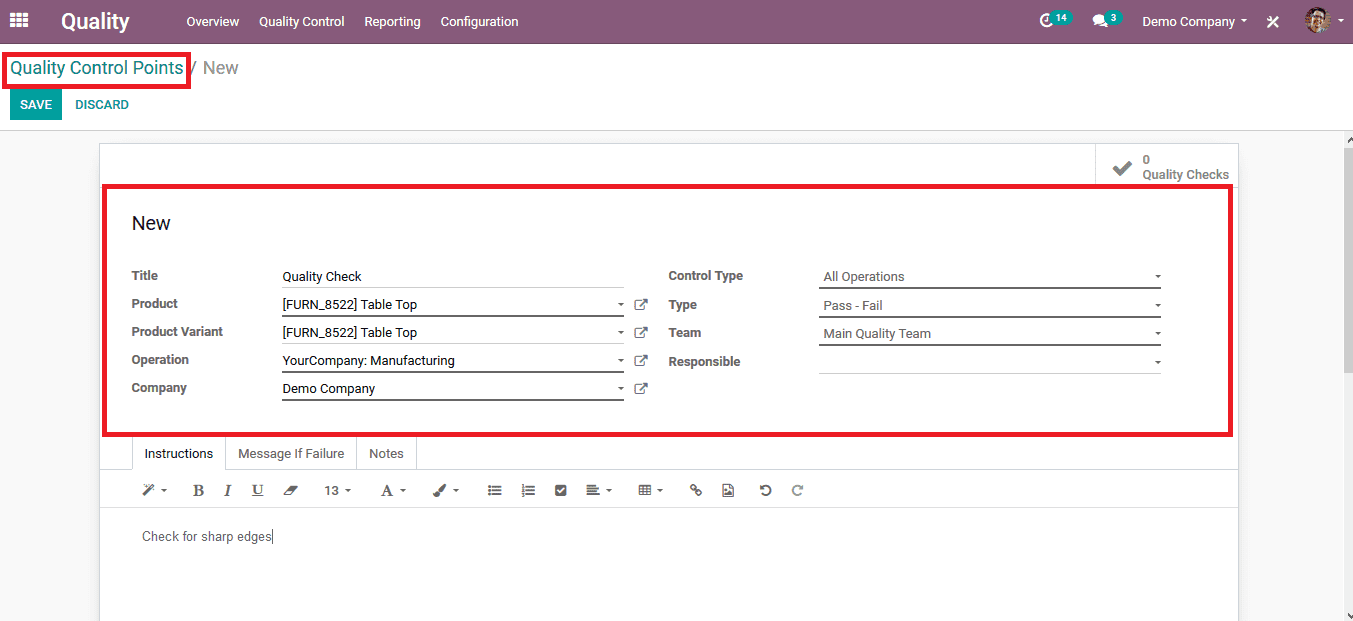Toggle bold formatting in editor
The image size is (1353, 621).
tap(198, 490)
